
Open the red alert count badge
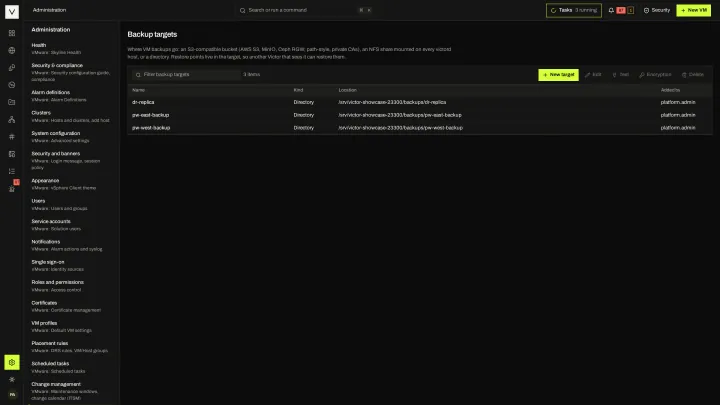621,10
